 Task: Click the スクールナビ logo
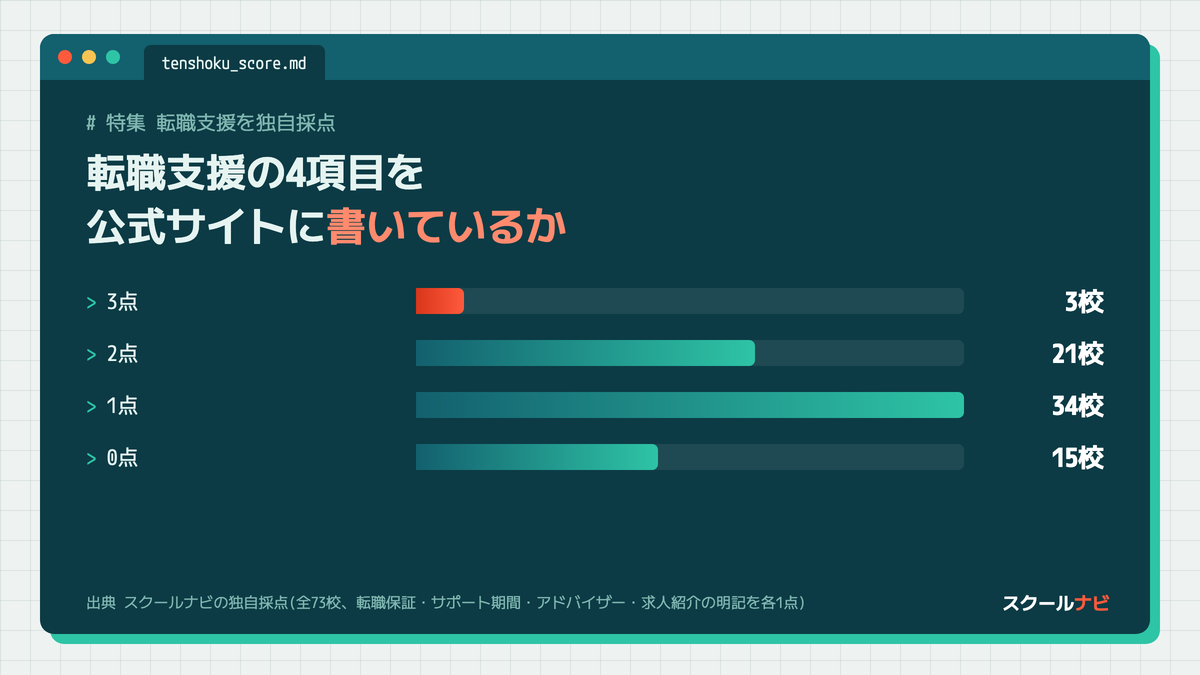click(1056, 603)
